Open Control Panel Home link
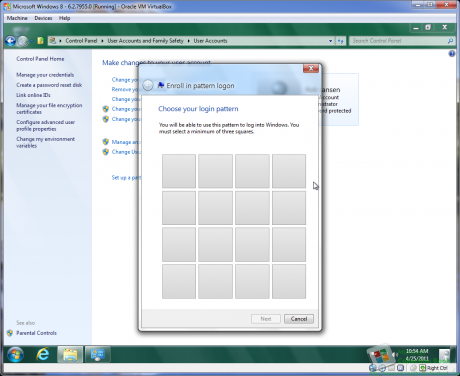 [40, 59]
